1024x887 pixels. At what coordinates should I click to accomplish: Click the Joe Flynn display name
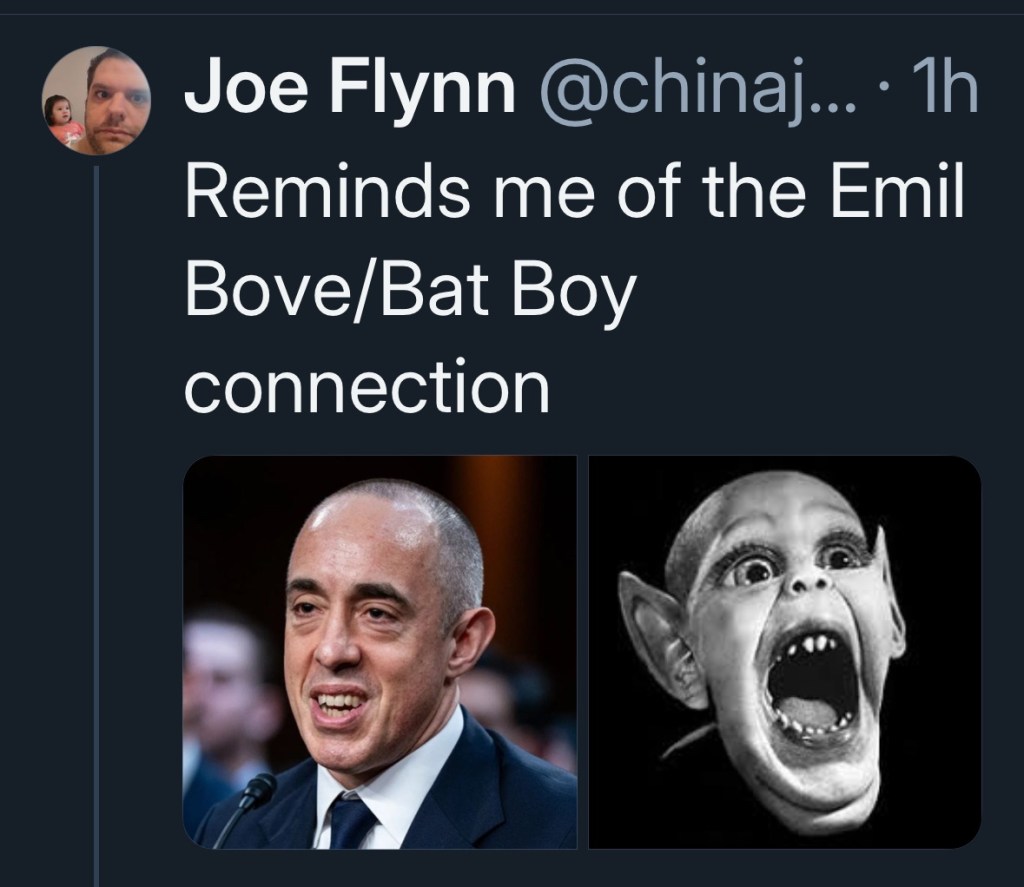(349, 93)
